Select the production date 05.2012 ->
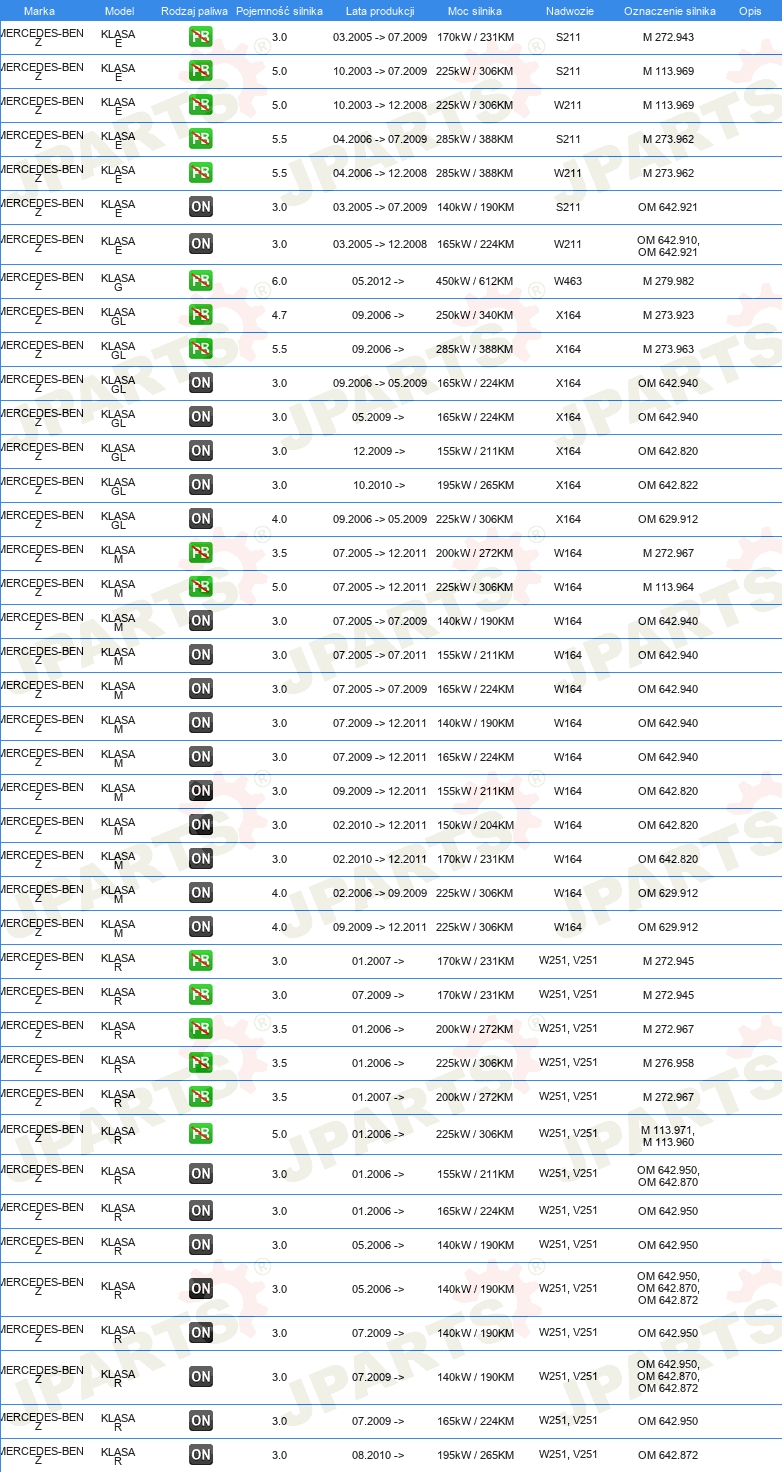The width and height of the screenshot is (782, 1472). [378, 281]
